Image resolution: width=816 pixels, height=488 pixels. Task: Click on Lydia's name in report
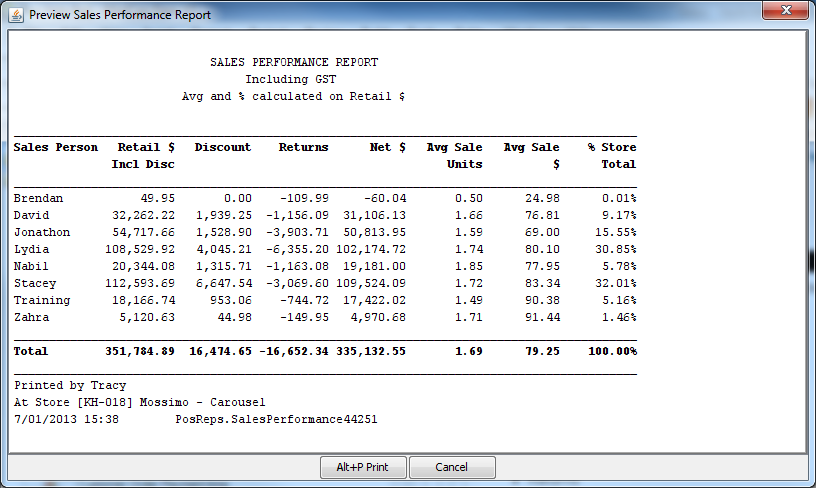pyautogui.click(x=32, y=249)
